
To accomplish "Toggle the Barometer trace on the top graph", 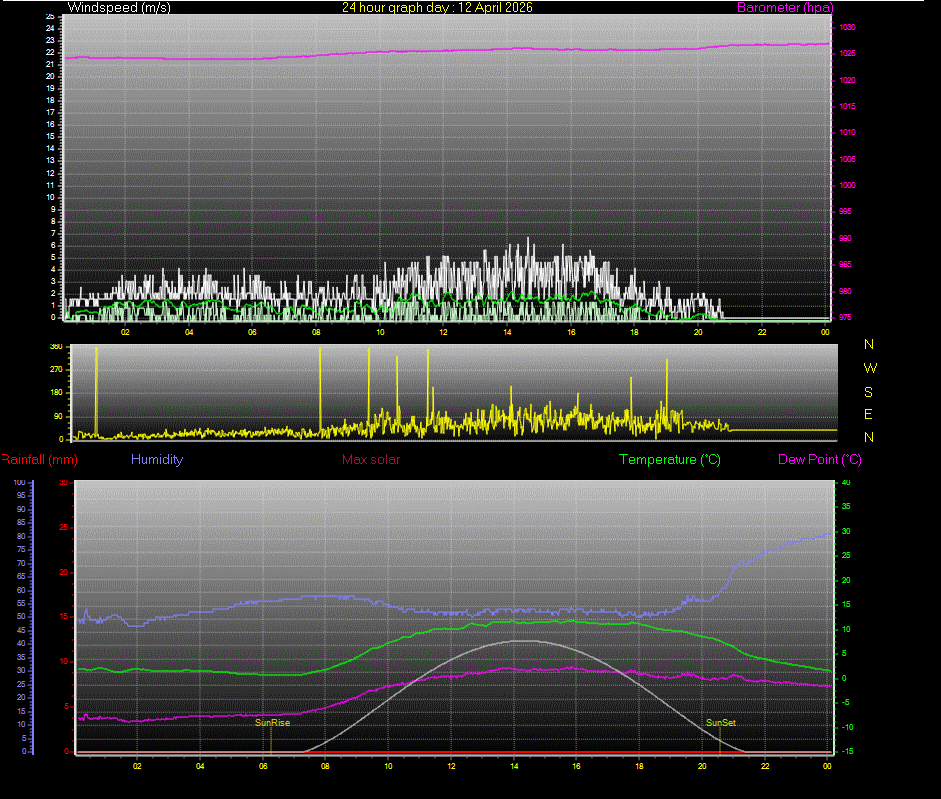I will [785, 7].
